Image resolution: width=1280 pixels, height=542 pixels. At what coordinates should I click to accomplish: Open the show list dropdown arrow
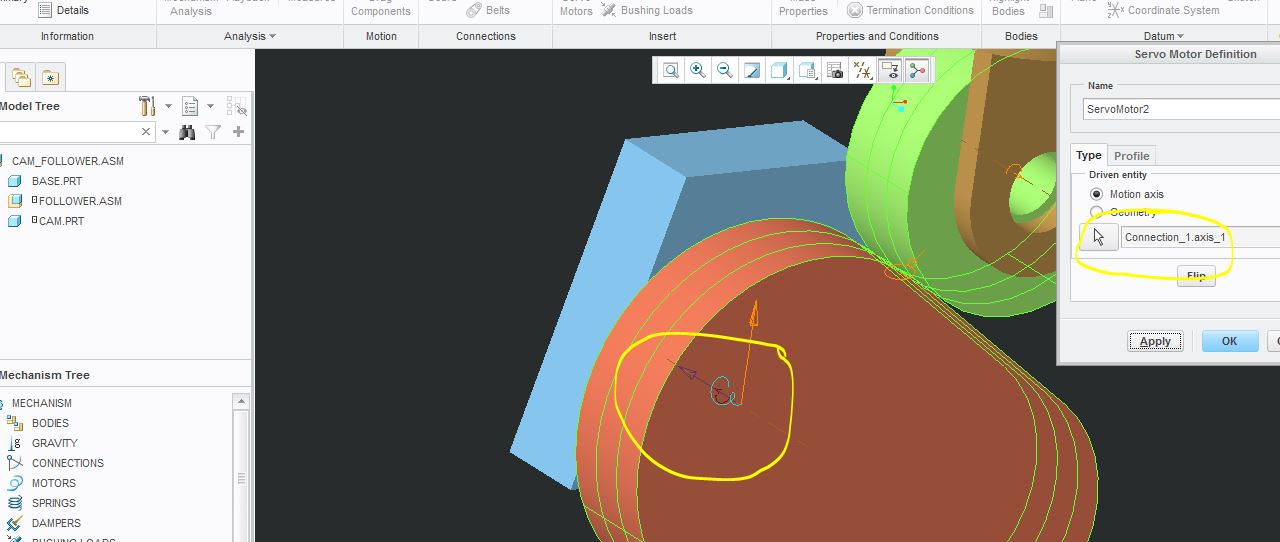[210, 106]
